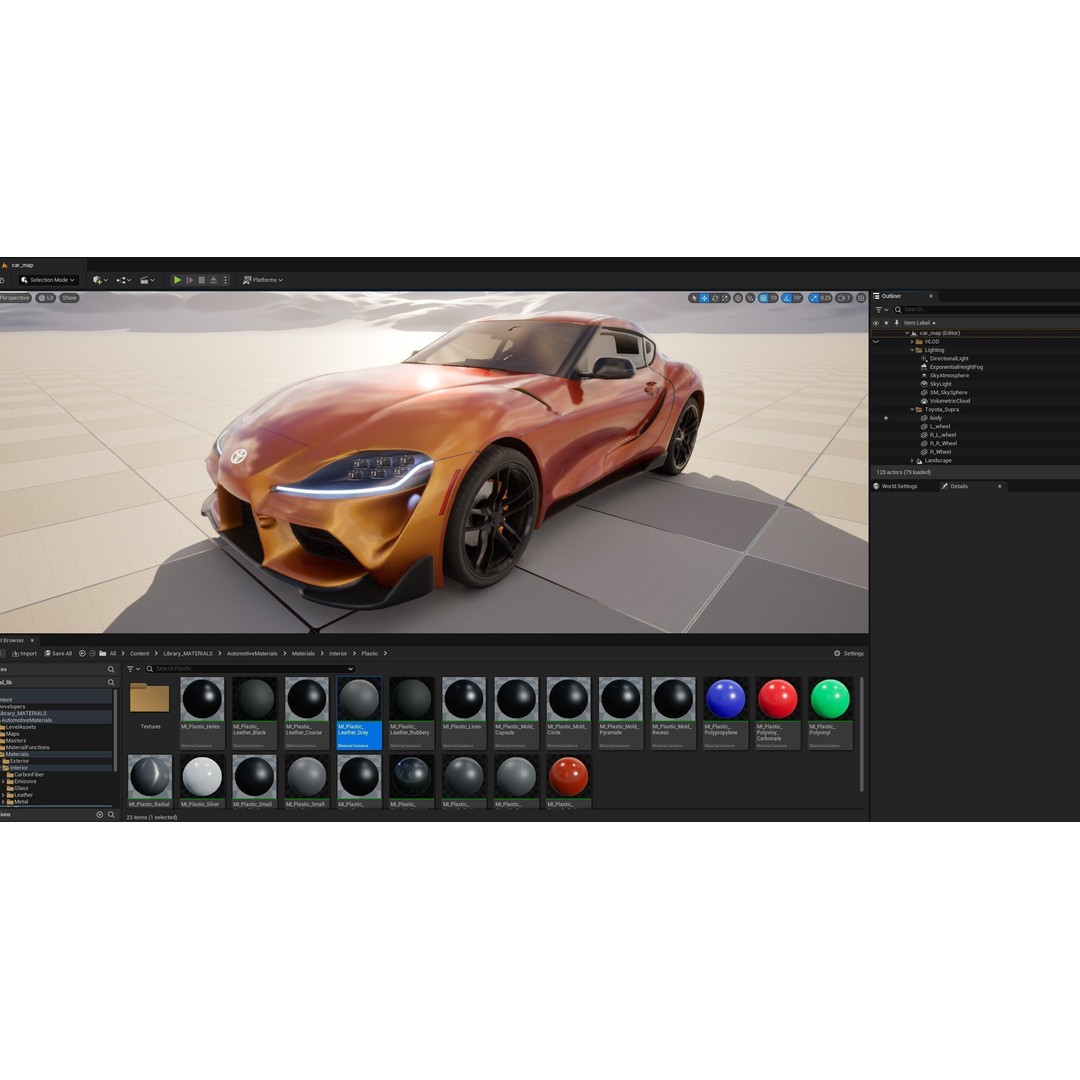Open camera speed setting in viewport

(x=844, y=298)
